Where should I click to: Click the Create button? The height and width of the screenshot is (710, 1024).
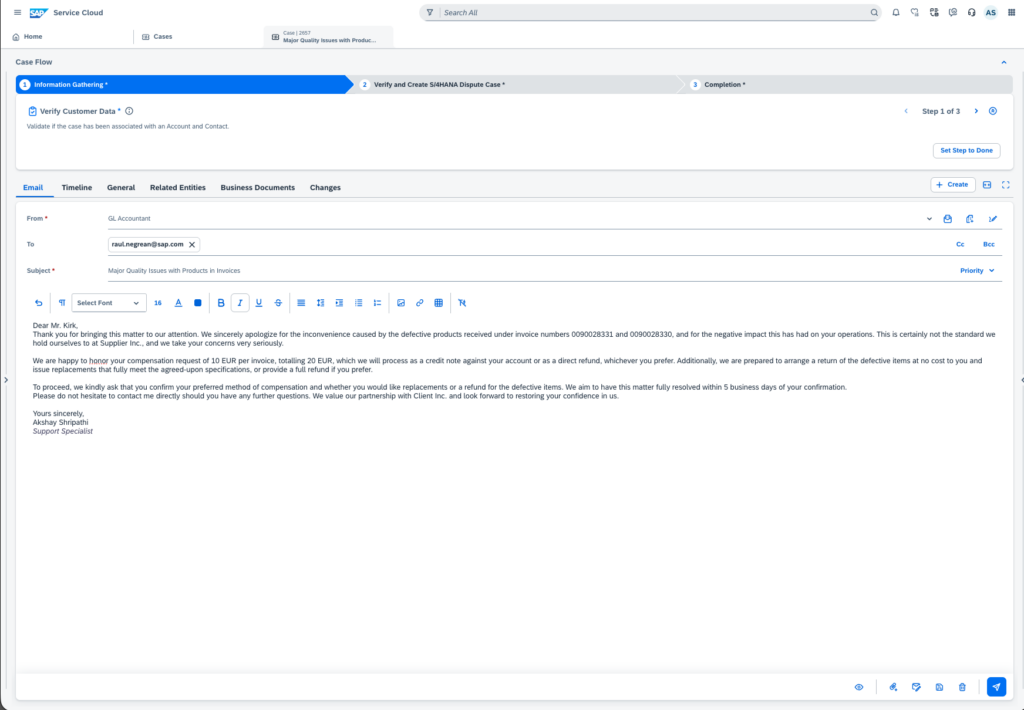pos(952,185)
